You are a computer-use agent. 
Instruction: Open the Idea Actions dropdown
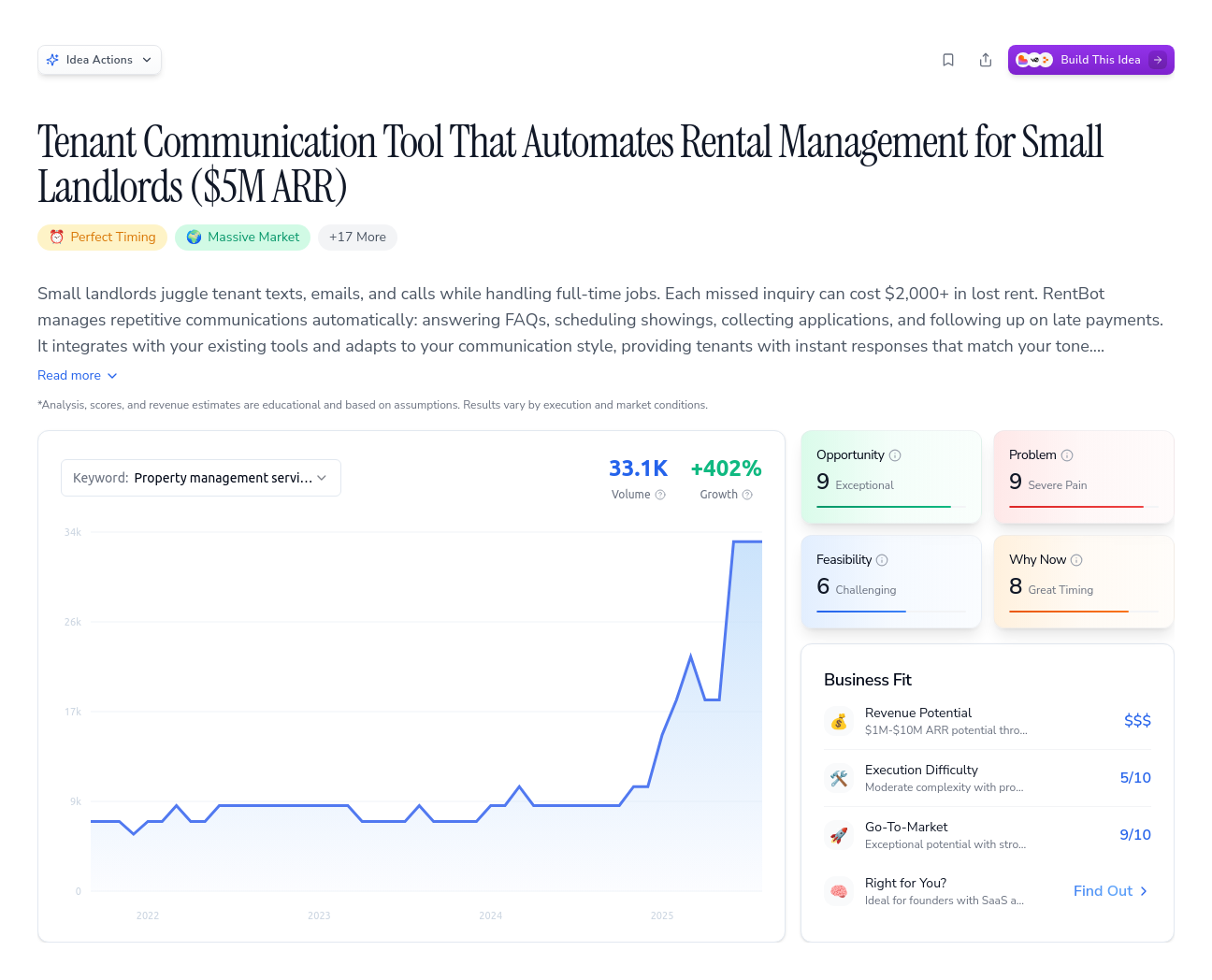point(99,60)
